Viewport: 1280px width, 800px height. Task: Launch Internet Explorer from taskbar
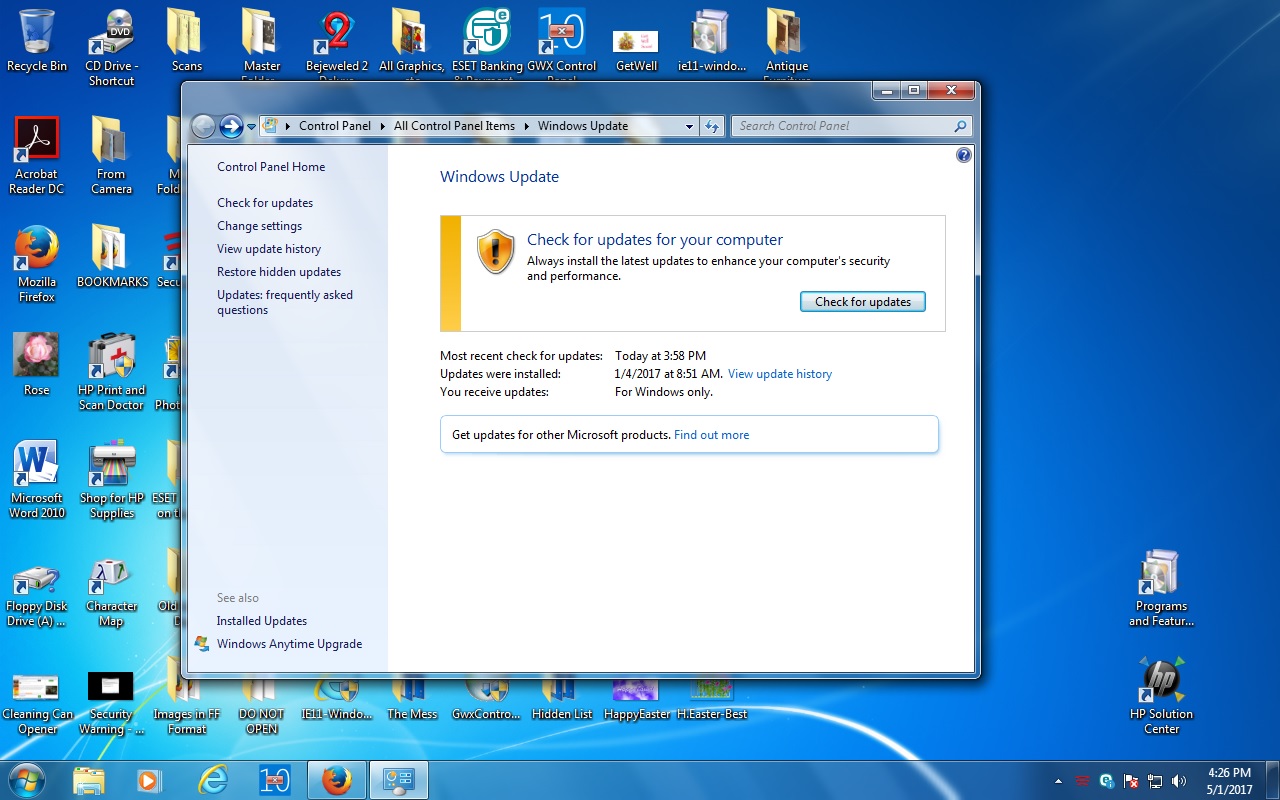point(213,780)
